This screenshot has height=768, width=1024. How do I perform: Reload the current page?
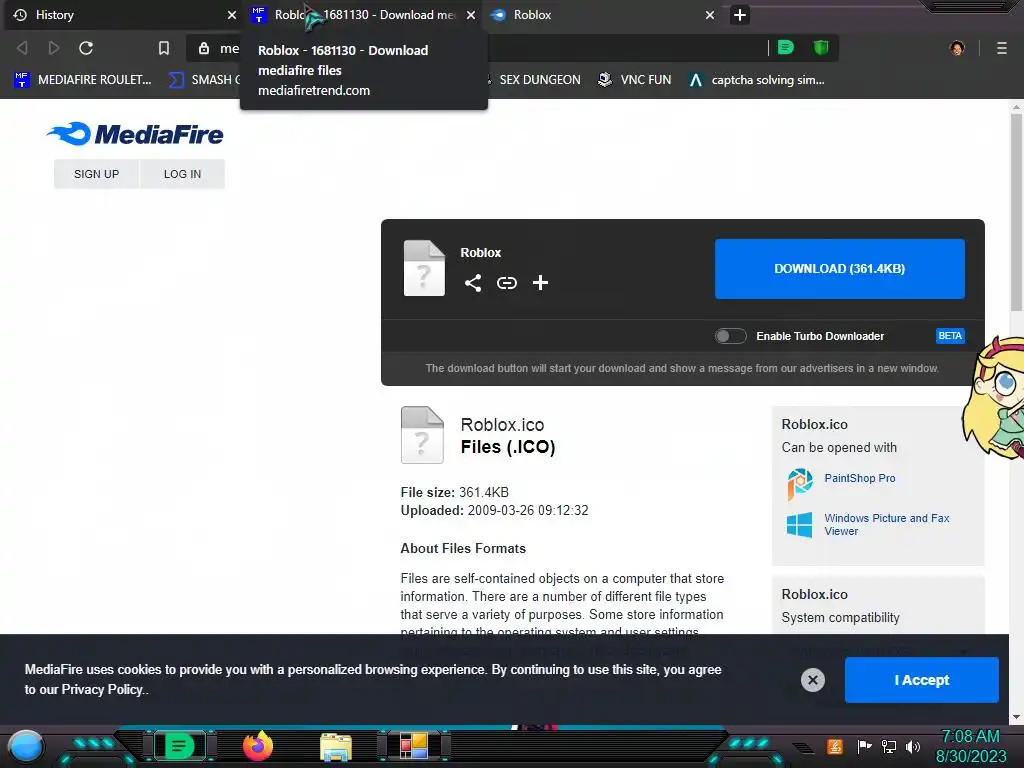click(x=86, y=48)
